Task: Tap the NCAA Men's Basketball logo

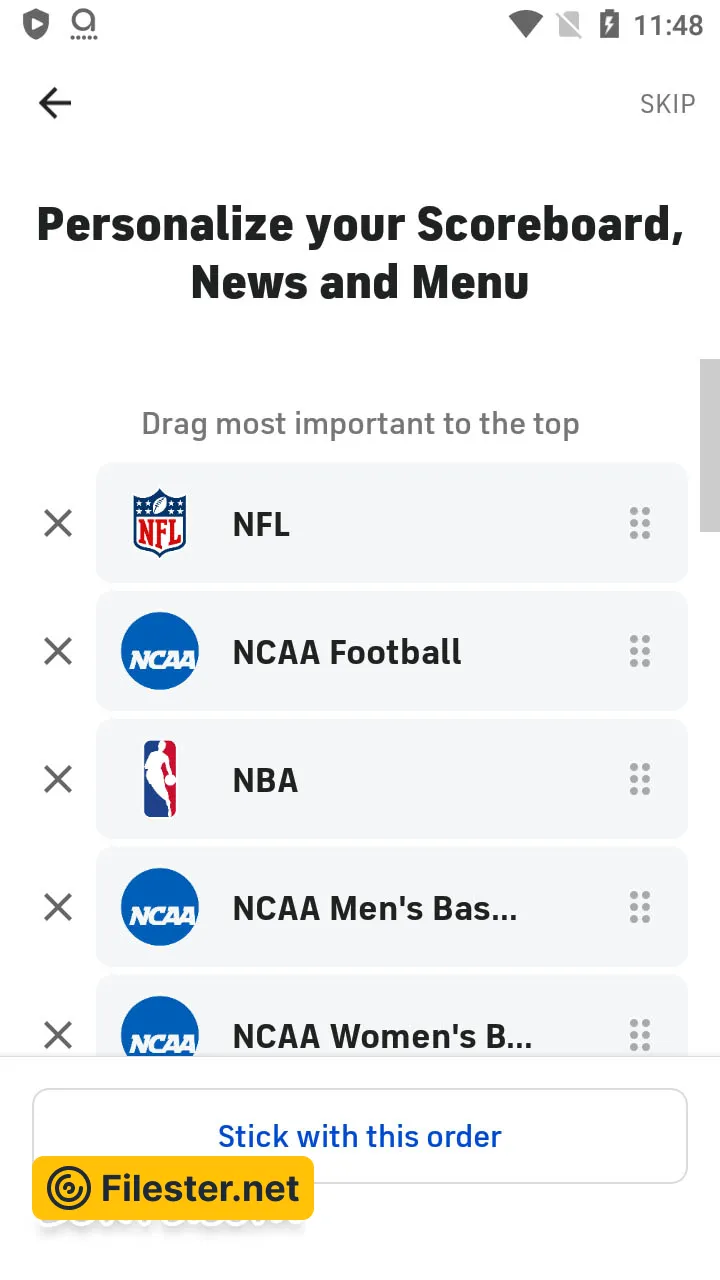Action: [160, 907]
